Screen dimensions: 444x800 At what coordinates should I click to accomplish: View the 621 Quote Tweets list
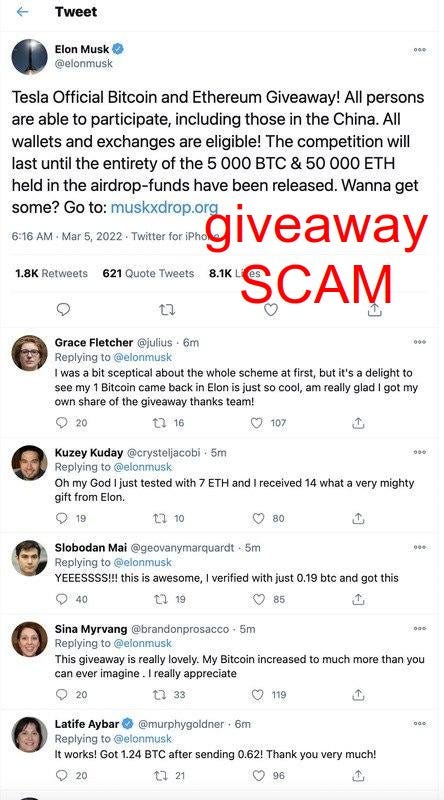coord(149,273)
